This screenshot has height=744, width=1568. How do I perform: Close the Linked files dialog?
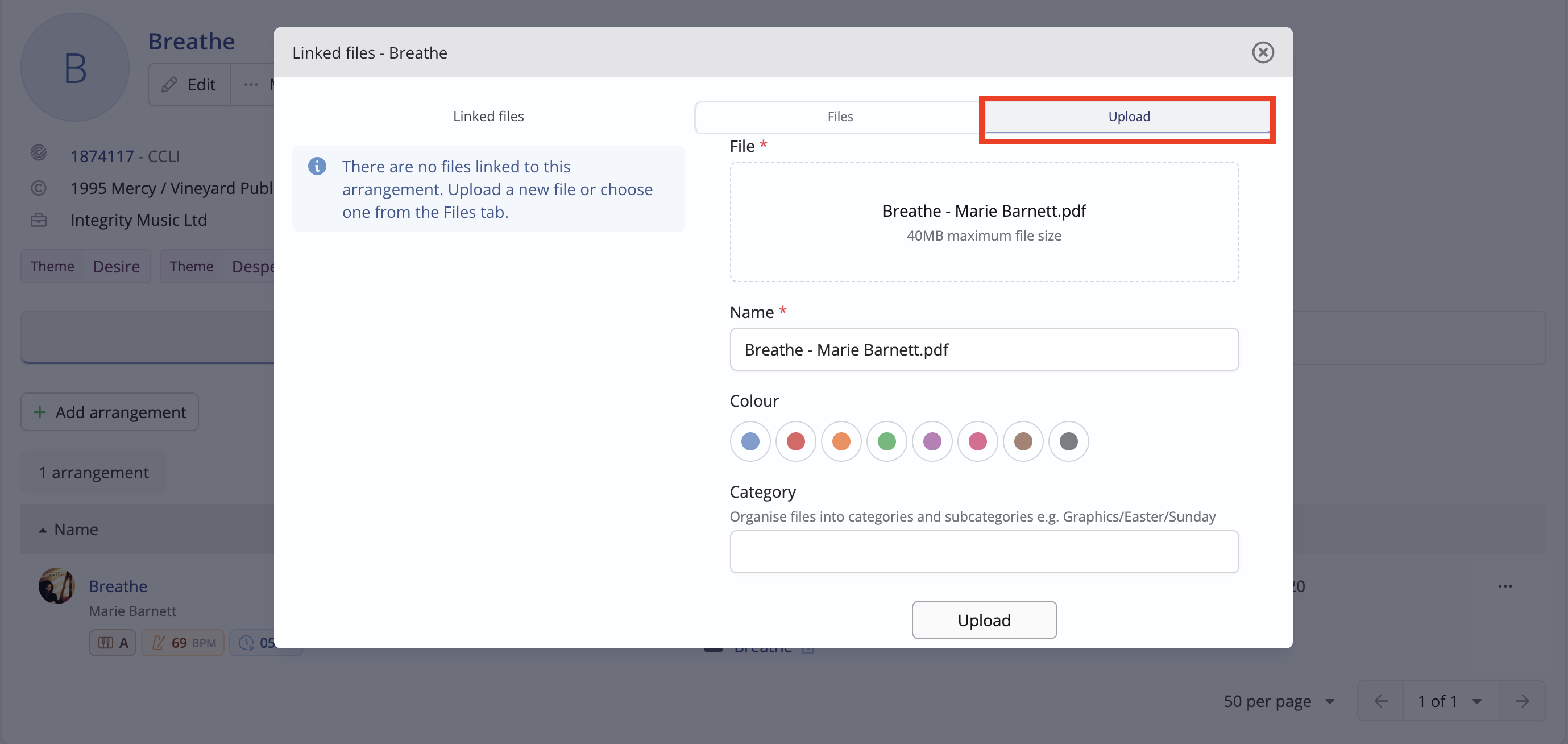[1263, 52]
